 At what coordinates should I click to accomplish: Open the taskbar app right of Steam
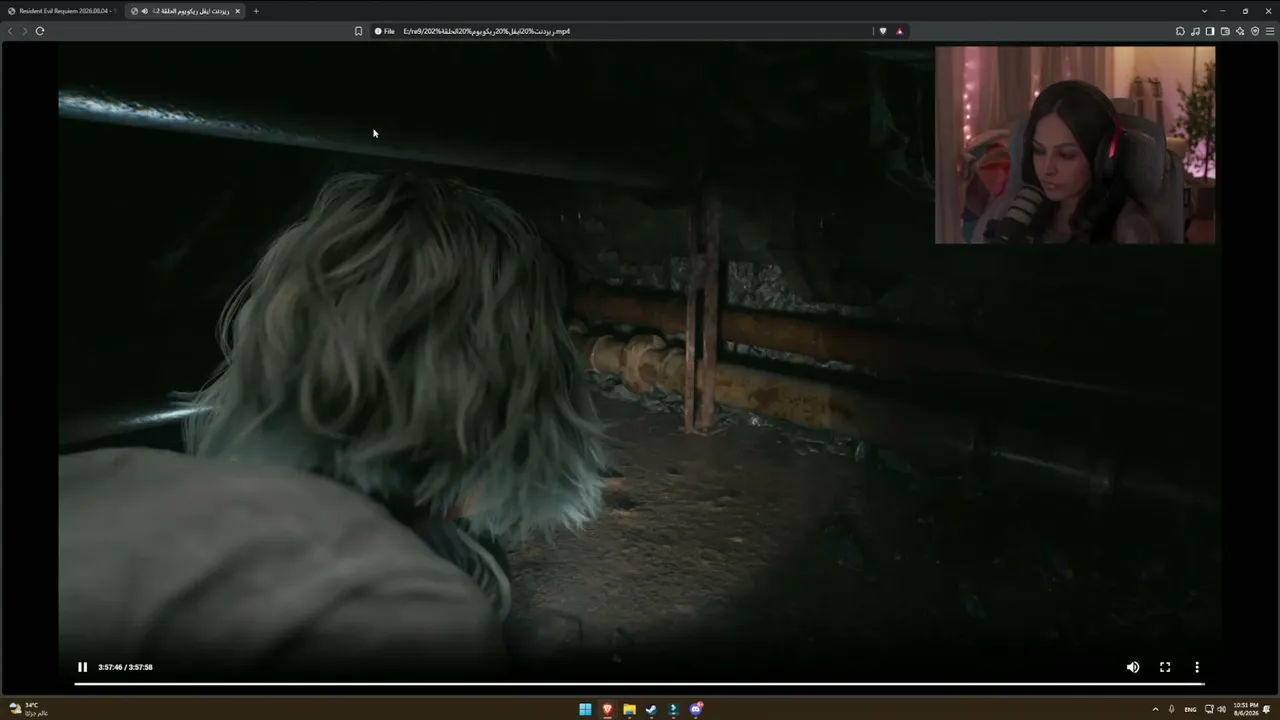point(673,709)
